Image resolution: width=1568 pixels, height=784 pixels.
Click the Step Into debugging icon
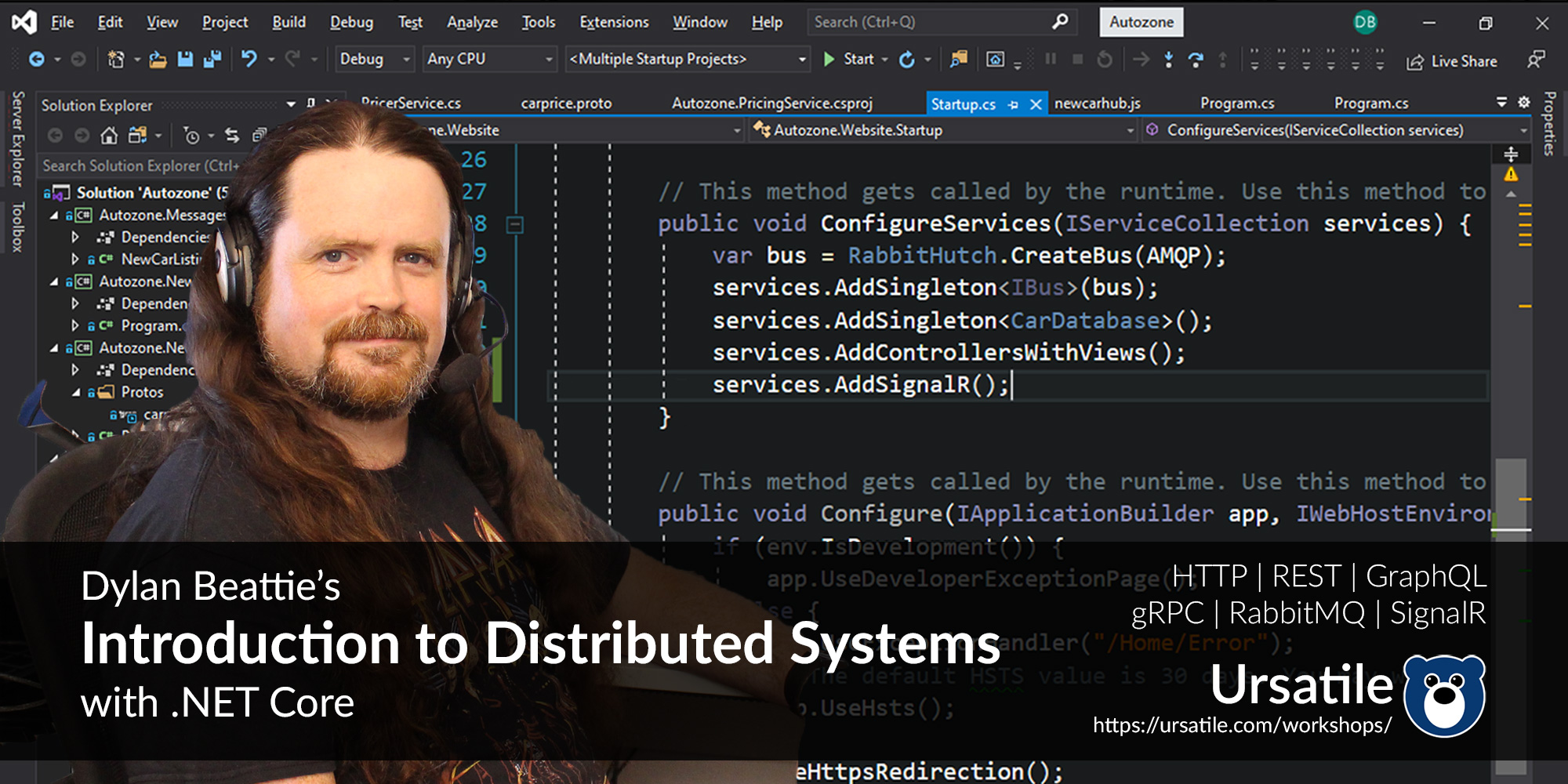pyautogui.click(x=1169, y=57)
